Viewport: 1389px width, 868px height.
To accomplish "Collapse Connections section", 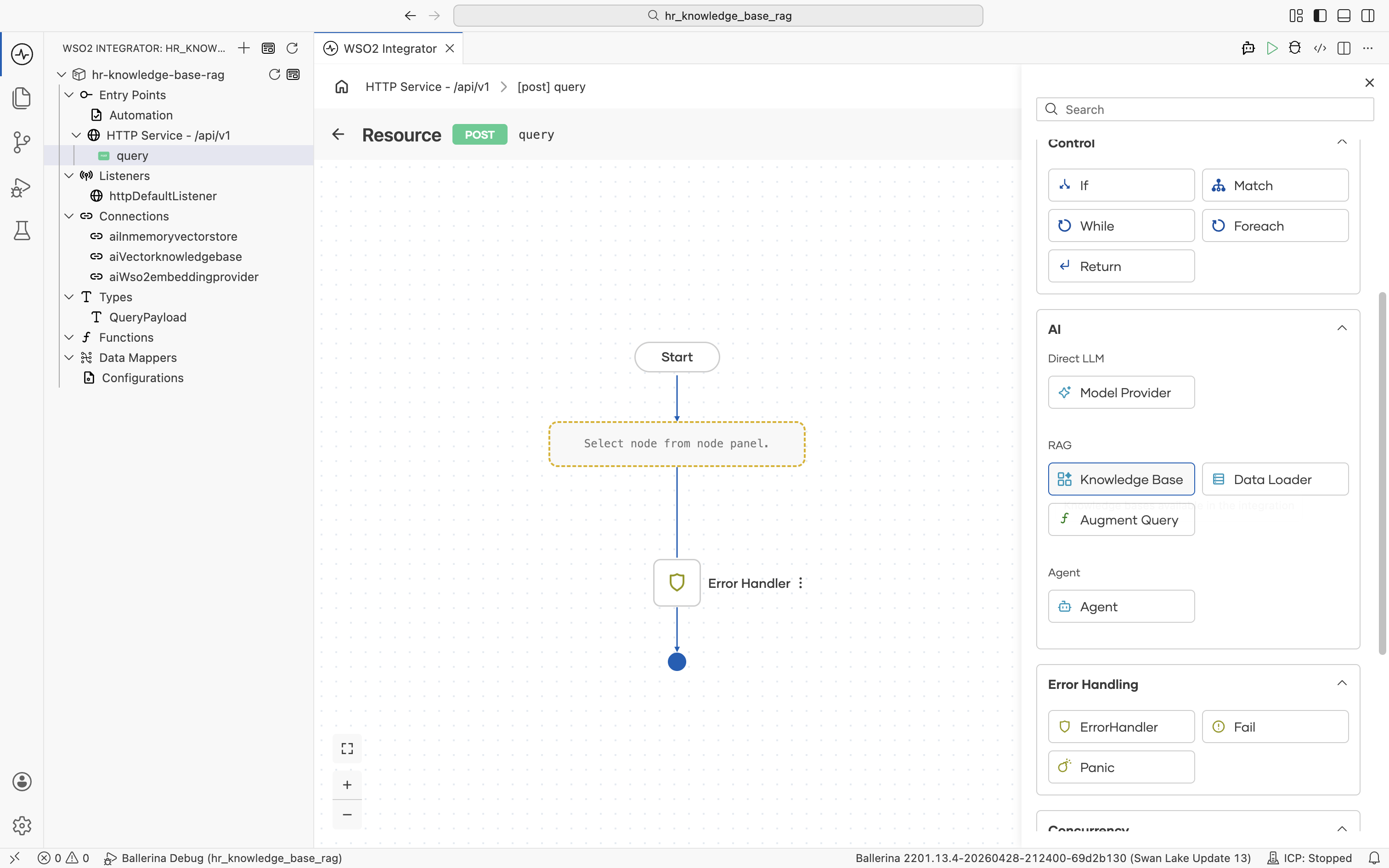I will pos(69,216).
